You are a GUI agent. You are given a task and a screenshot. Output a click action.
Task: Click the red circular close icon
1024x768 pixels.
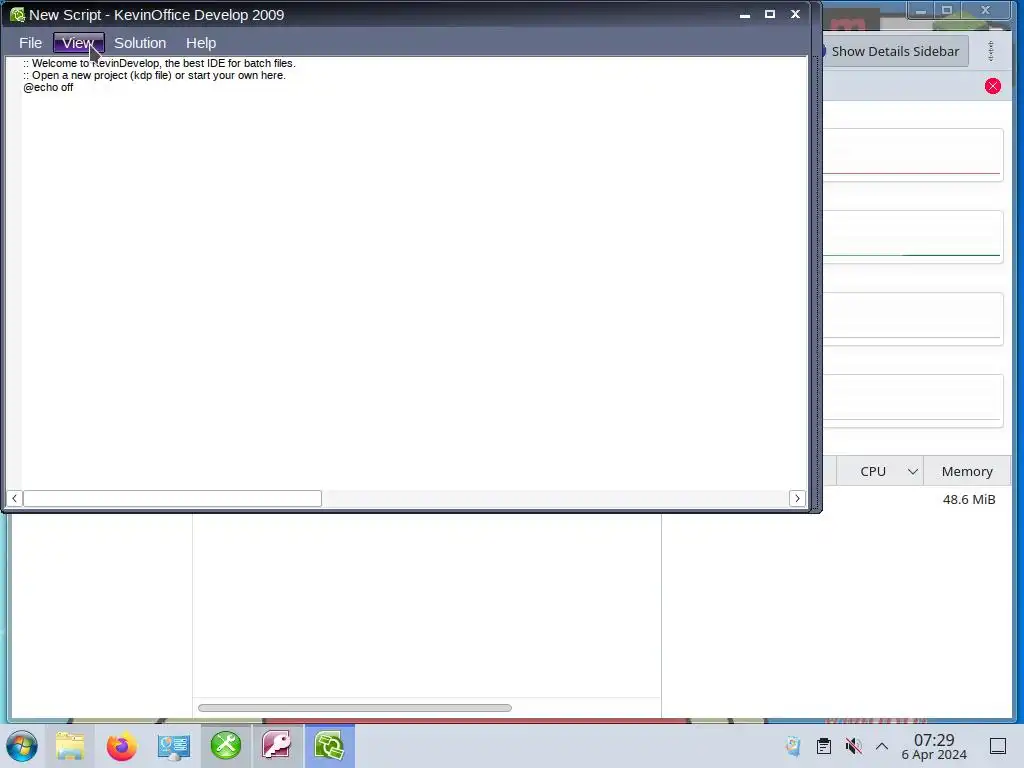[x=993, y=86]
